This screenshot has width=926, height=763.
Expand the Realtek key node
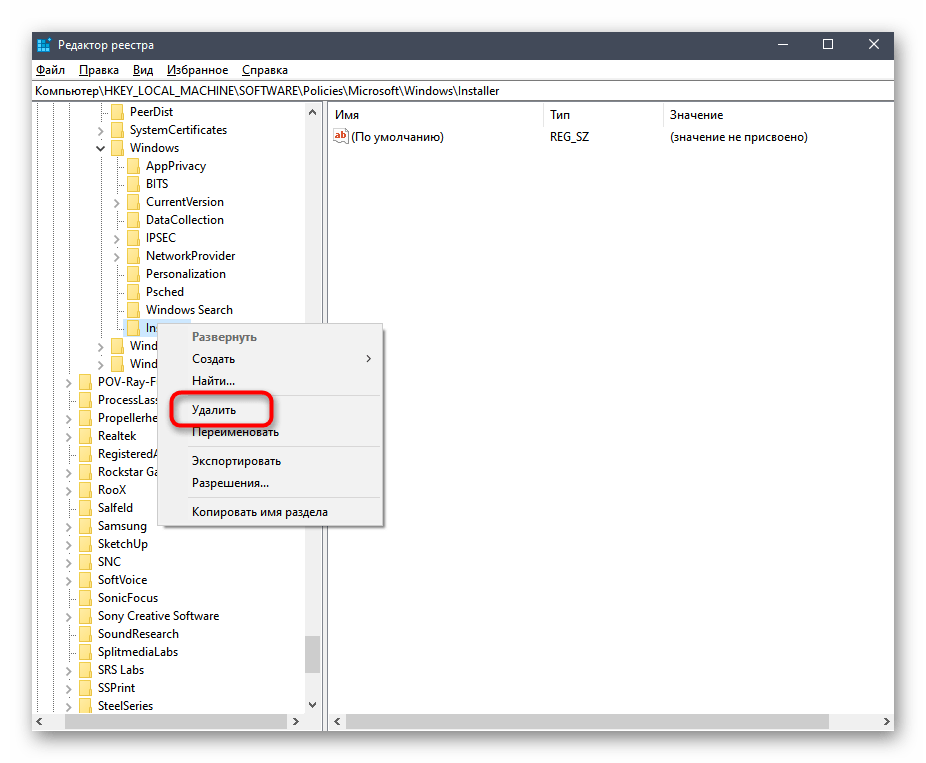coord(69,436)
